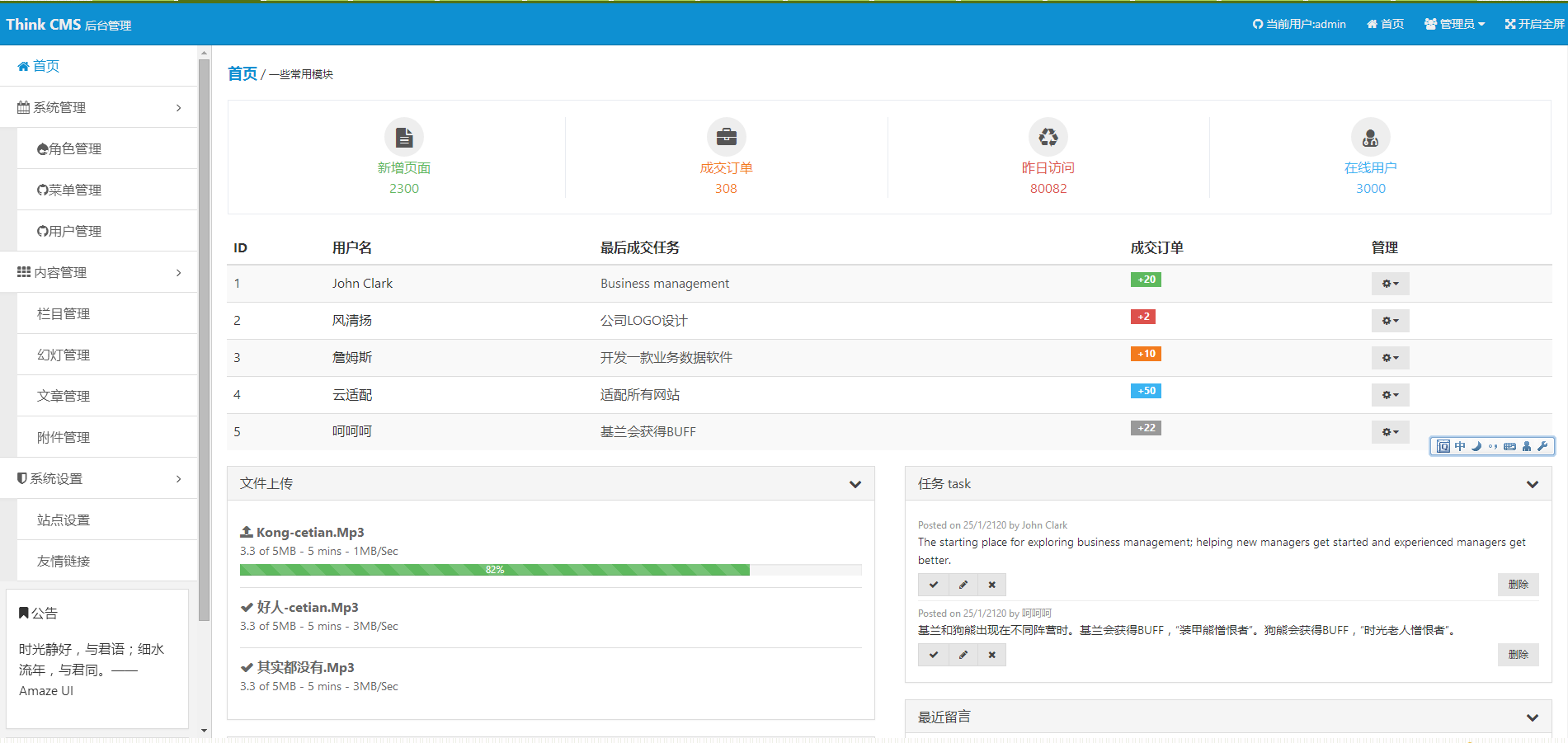Click the 82% upload progress bar
Image resolution: width=1568 pixels, height=743 pixels.
pyautogui.click(x=551, y=570)
